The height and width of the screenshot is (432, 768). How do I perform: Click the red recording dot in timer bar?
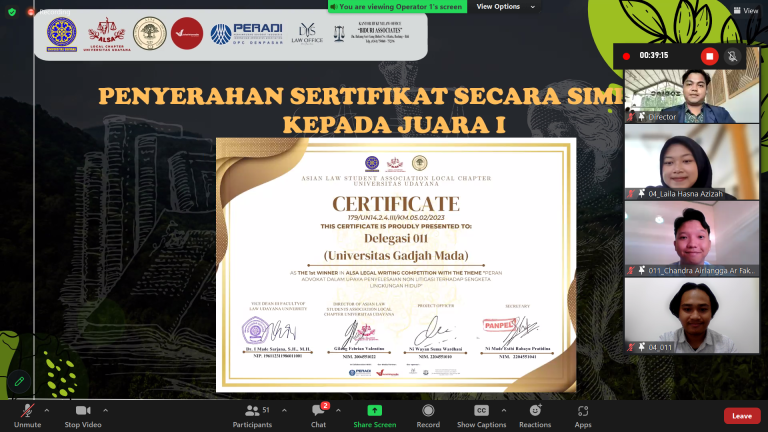[626, 56]
